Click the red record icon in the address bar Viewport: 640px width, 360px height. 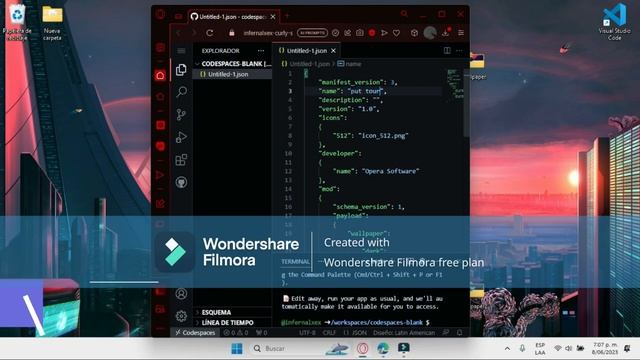click(x=372, y=33)
